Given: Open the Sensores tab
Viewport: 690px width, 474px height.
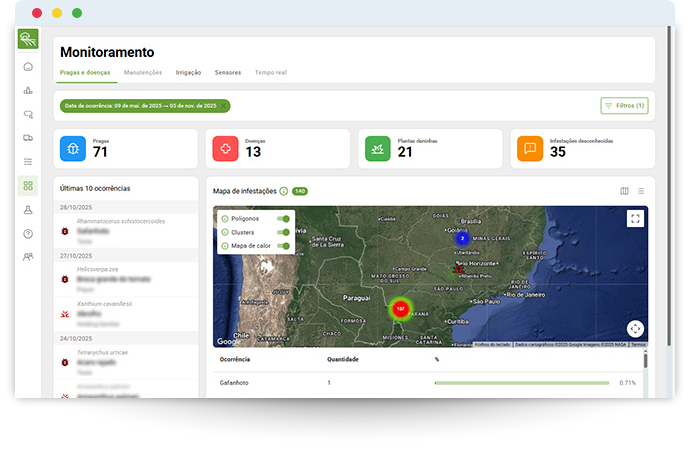Looking at the screenshot, I should pos(227,73).
